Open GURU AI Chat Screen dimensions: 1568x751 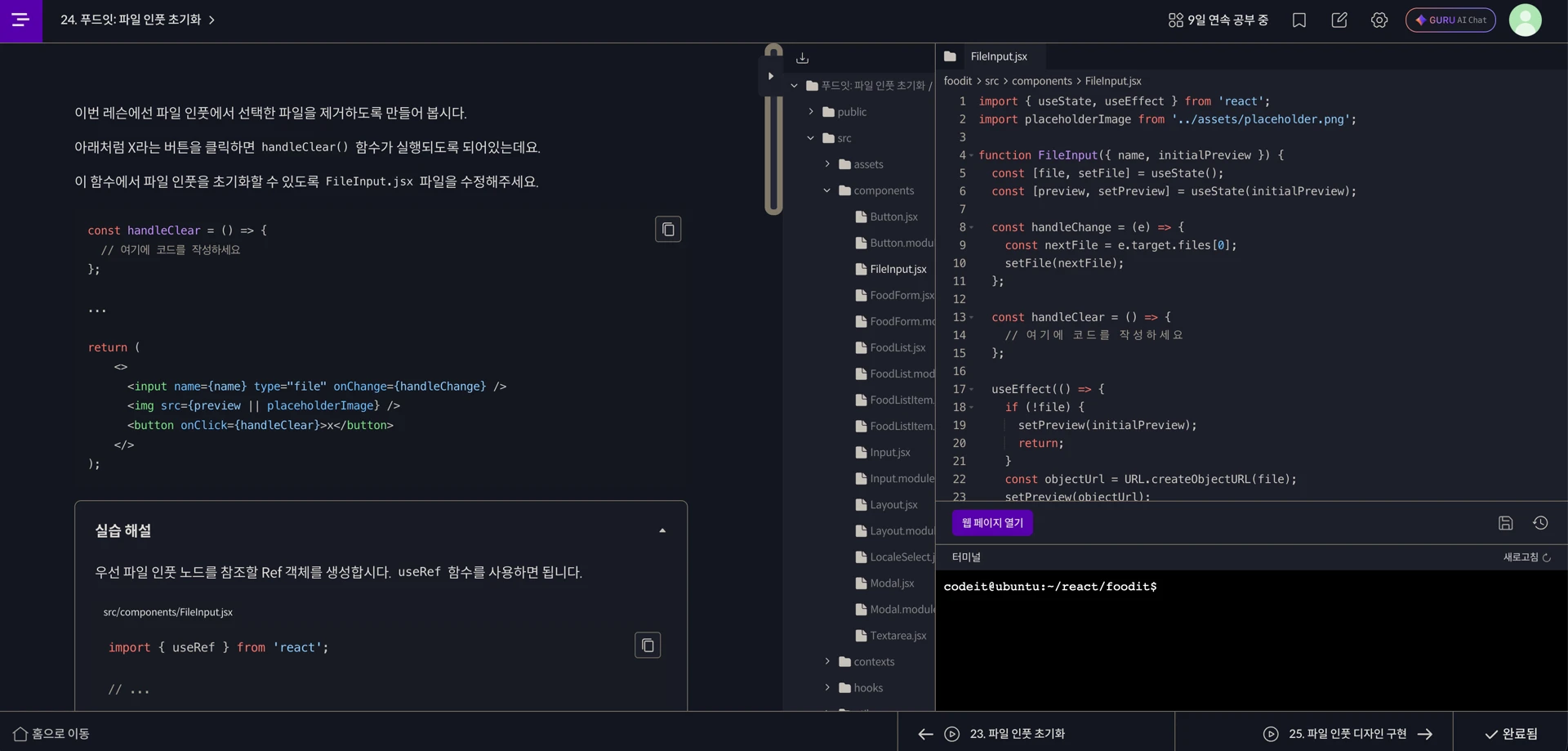[1450, 20]
